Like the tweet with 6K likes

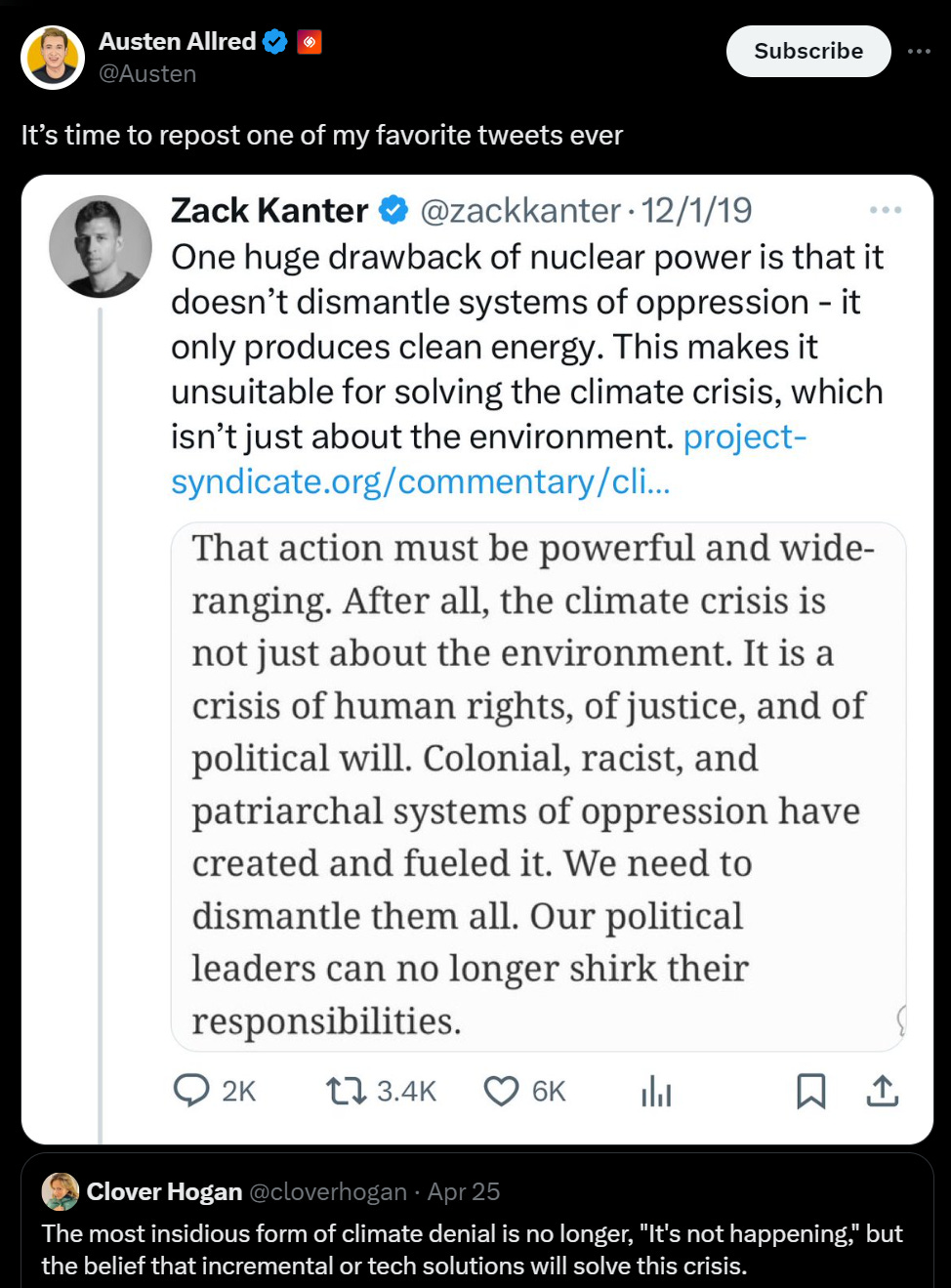point(502,1090)
